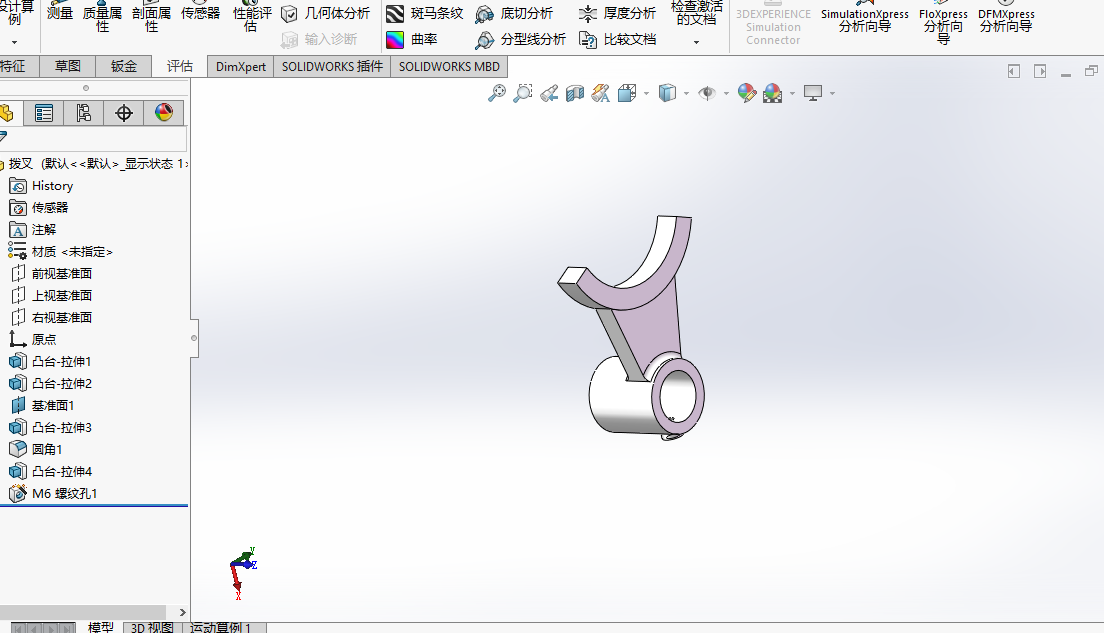Switch to Evaluate (评估) tab

[x=180, y=66]
